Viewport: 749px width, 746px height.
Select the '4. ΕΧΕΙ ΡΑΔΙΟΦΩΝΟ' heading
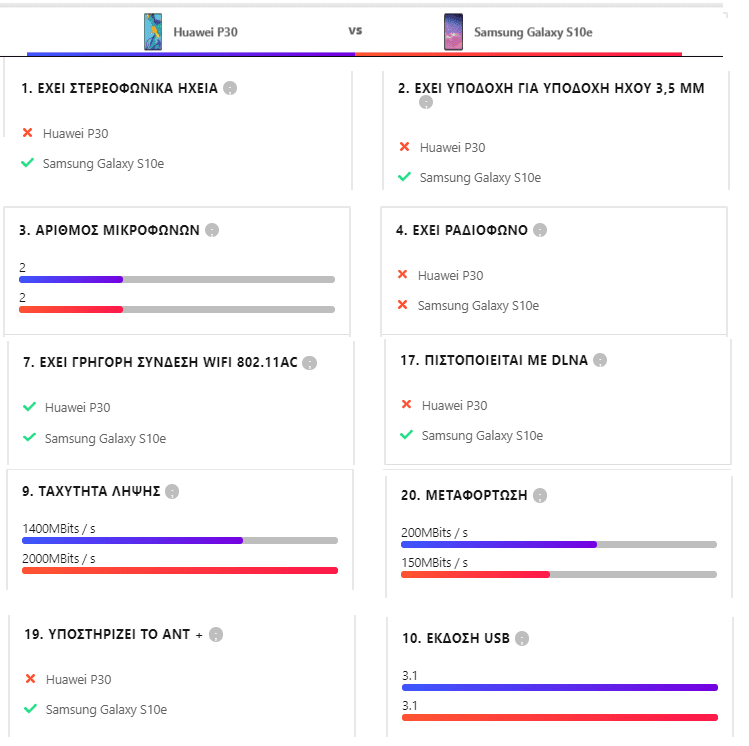pos(461,230)
